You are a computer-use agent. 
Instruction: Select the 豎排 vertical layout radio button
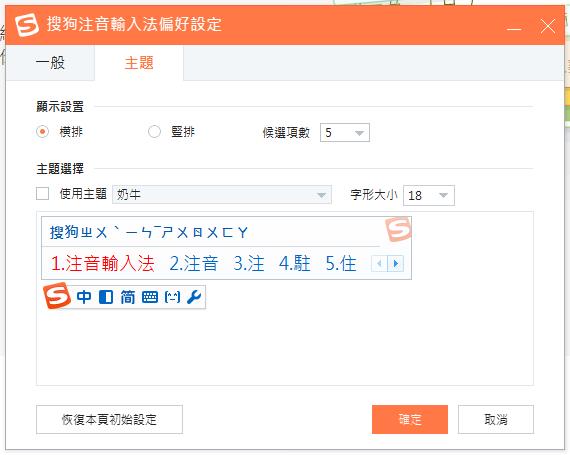tap(154, 131)
